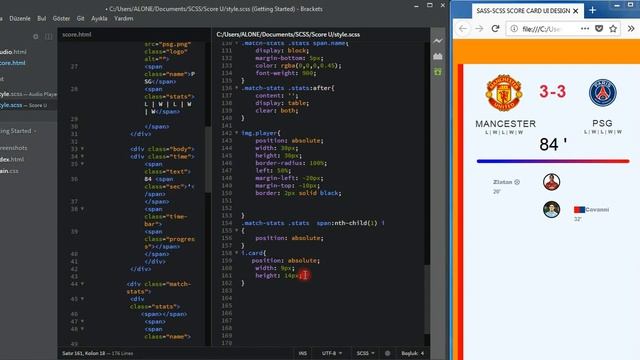This screenshot has width=640, height=360.
Task: Open the Yardım menu in Brackets
Action: (124, 18)
